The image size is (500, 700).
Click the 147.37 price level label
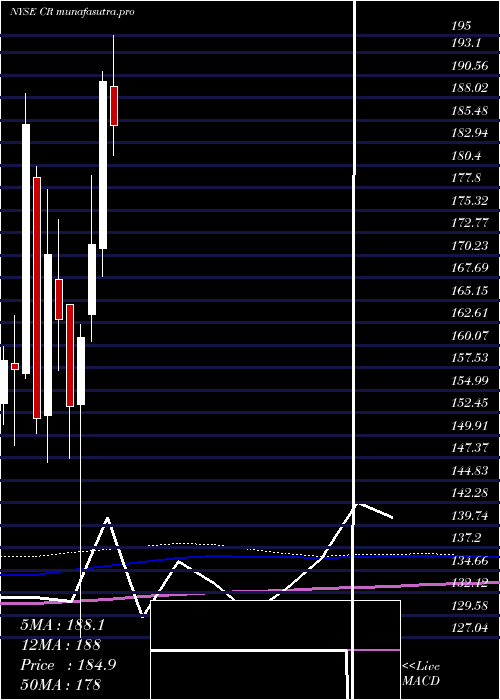pos(470,448)
